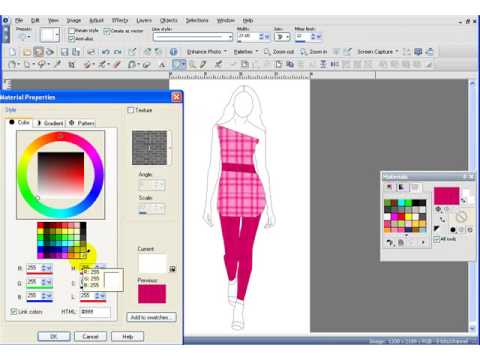Select the red Paint Brush tool icon
The image size is (480, 360).
coord(117,64)
